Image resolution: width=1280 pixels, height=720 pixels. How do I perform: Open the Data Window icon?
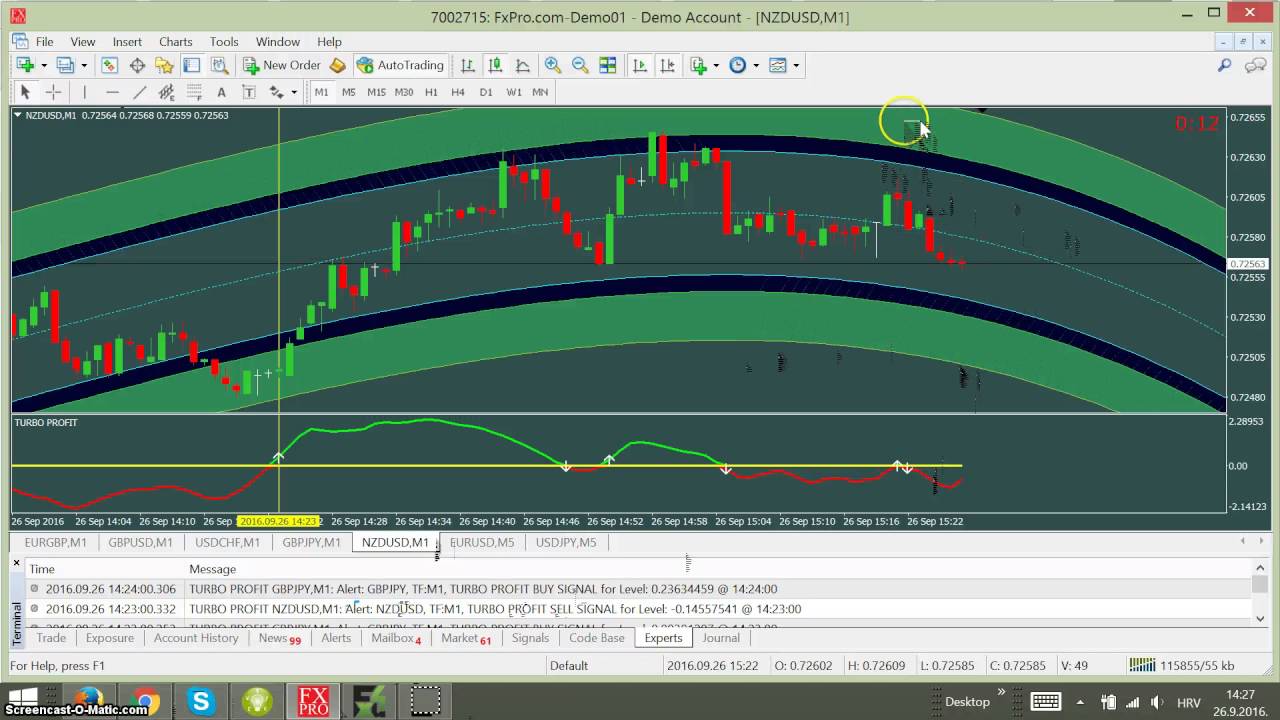coord(137,65)
